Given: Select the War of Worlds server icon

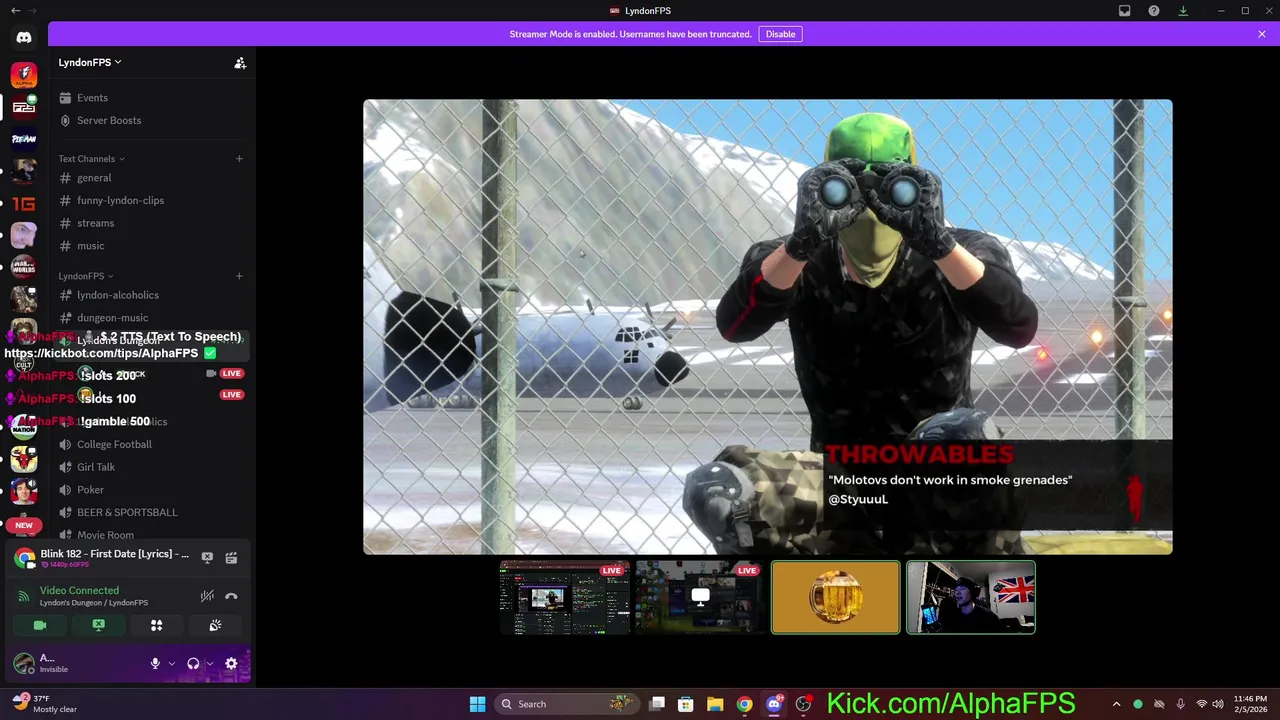Looking at the screenshot, I should [24, 267].
